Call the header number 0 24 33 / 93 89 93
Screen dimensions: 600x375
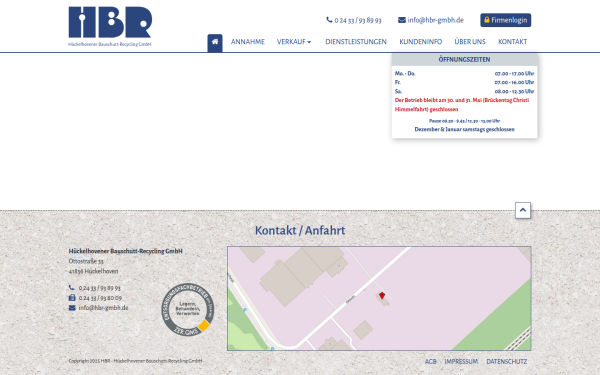tap(358, 20)
